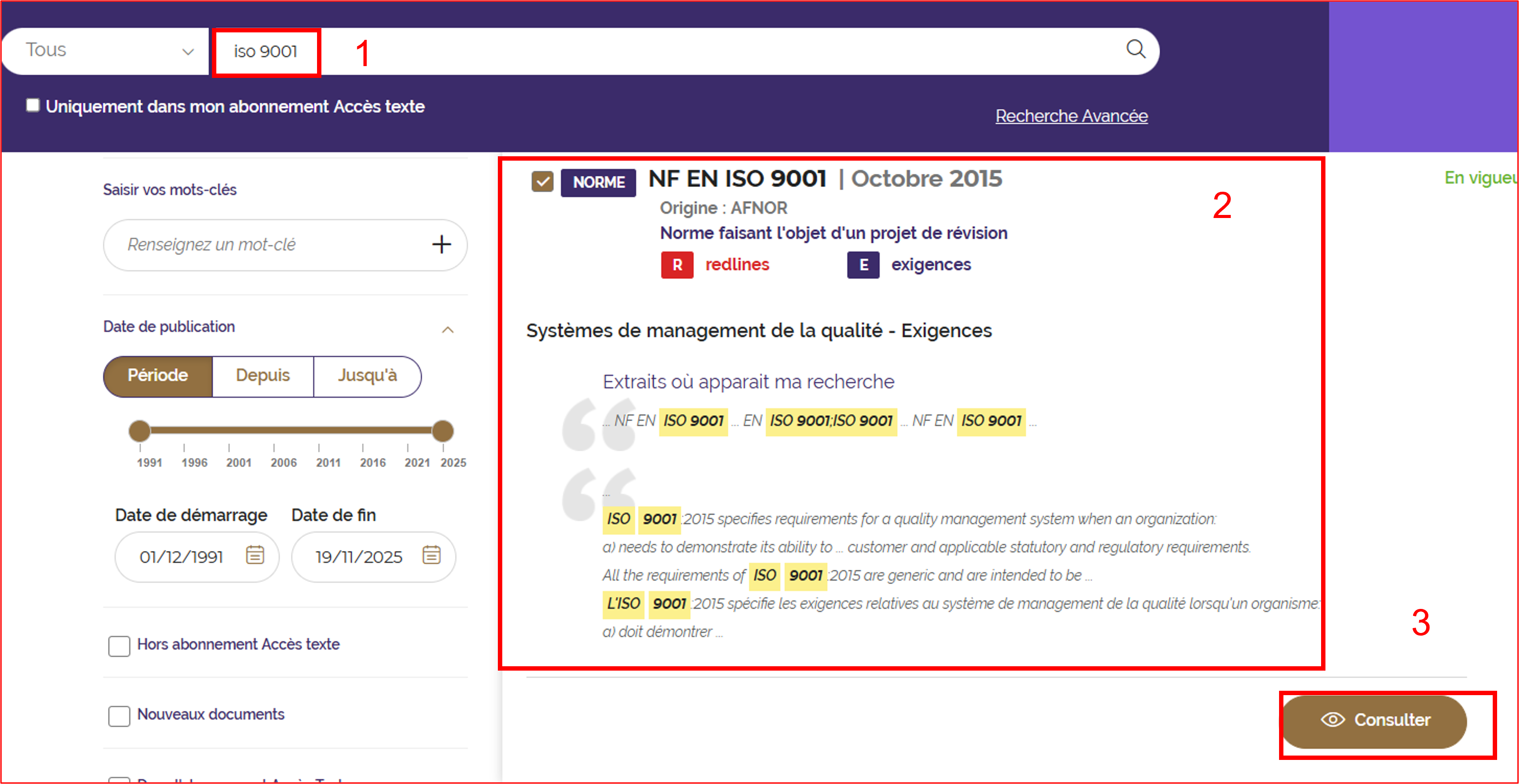Click 'Norme faisant l'objet d'un projet de révision'
The height and width of the screenshot is (784, 1519).
click(833, 233)
